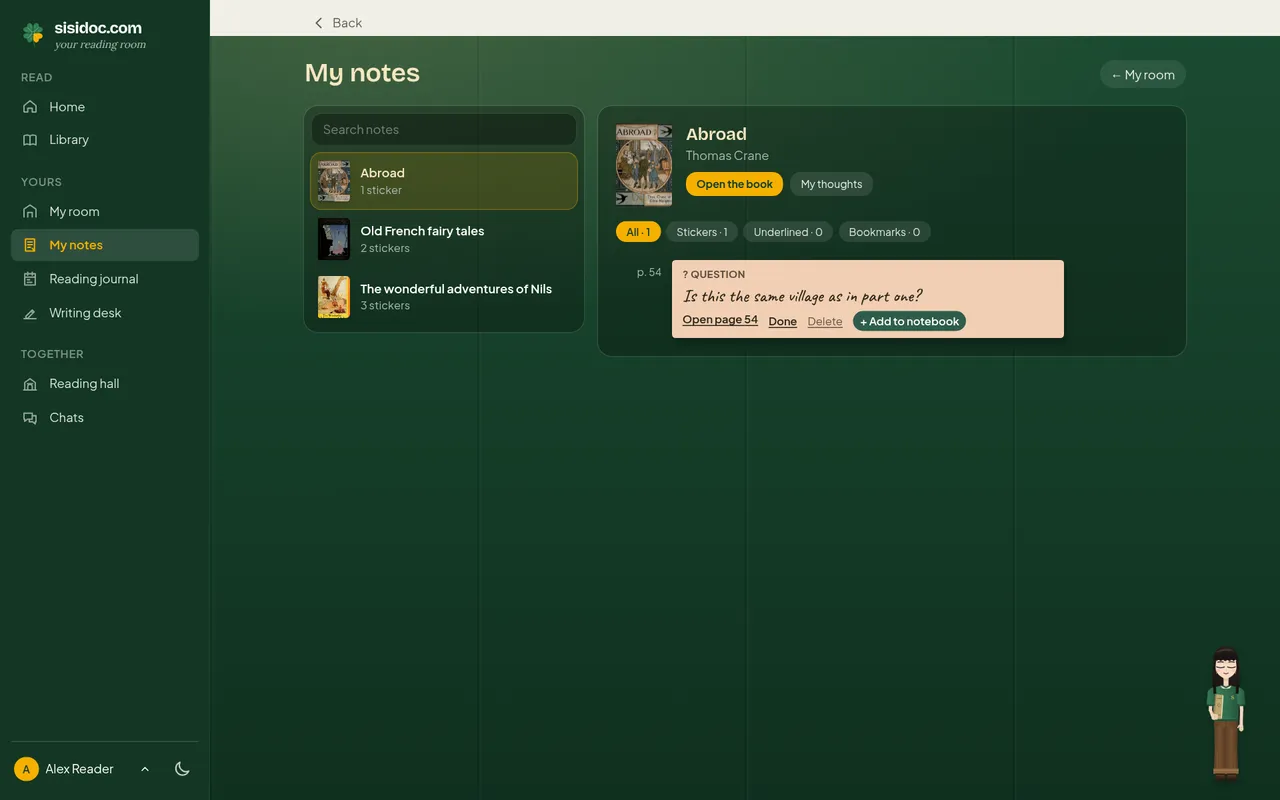
Task: Click the + Add to notebook button
Action: coord(909,321)
